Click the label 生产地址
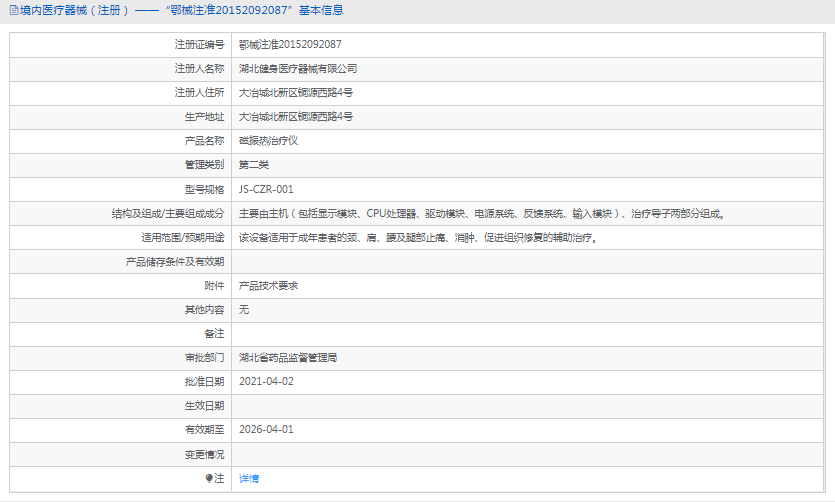The width and height of the screenshot is (835, 502). pos(204,117)
